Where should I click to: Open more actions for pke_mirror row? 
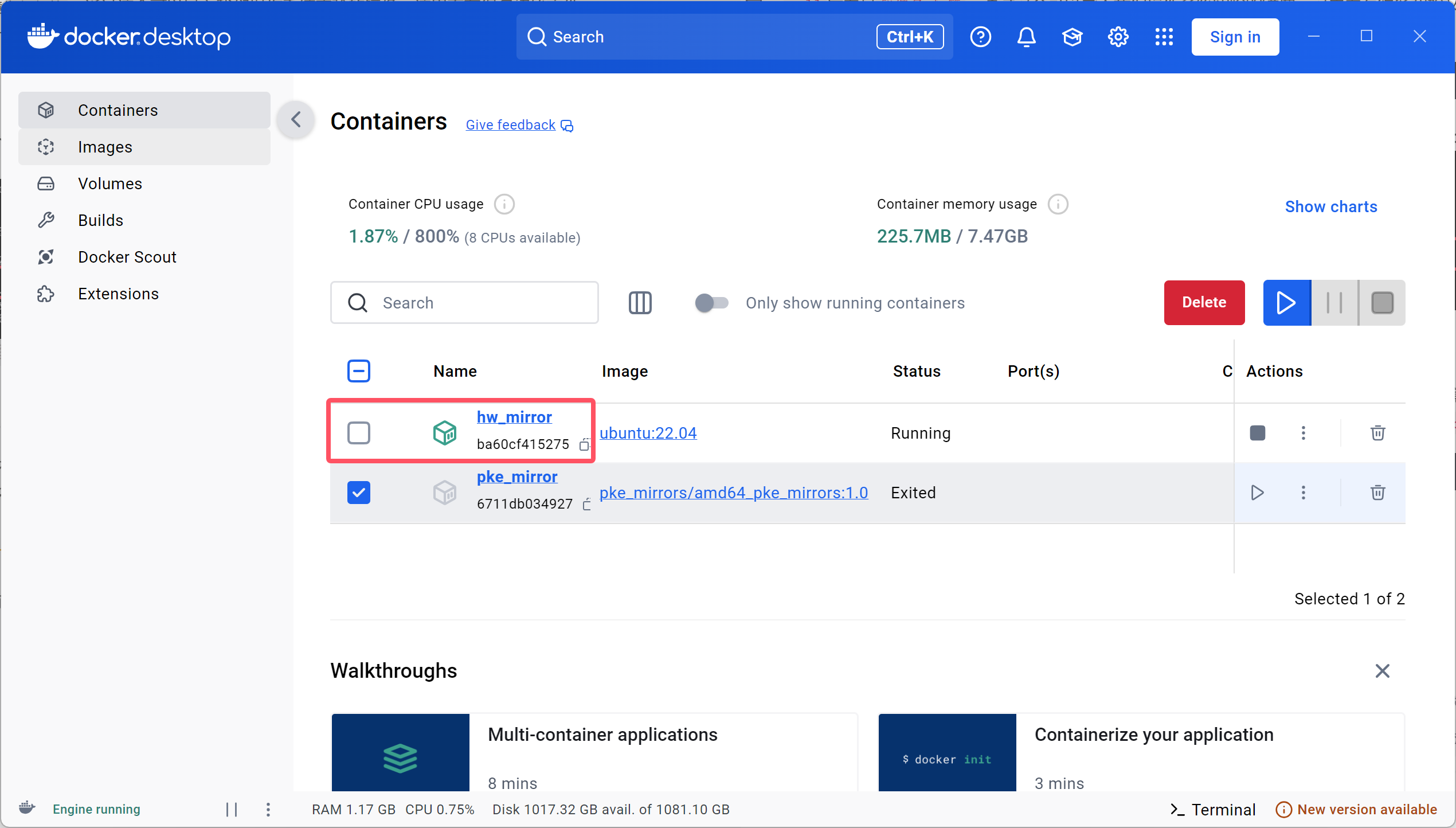1303,492
